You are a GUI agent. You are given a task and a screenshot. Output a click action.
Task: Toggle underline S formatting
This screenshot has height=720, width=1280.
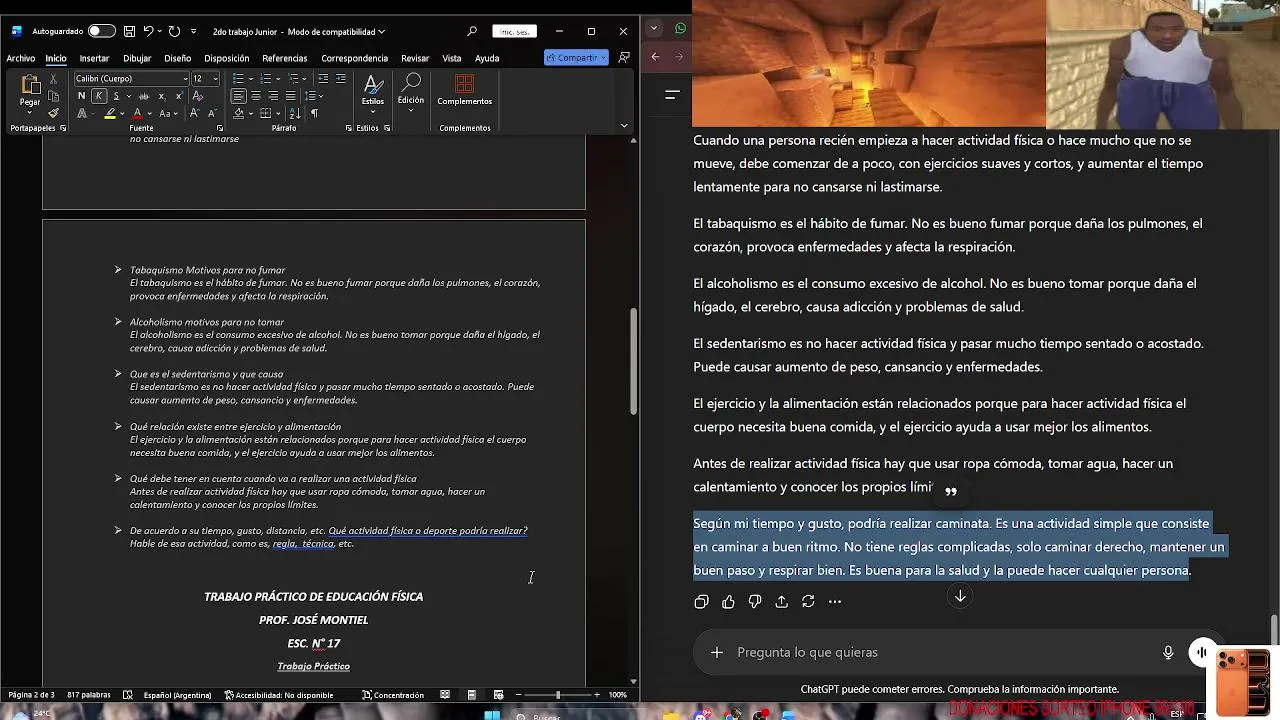pyautogui.click(x=116, y=96)
